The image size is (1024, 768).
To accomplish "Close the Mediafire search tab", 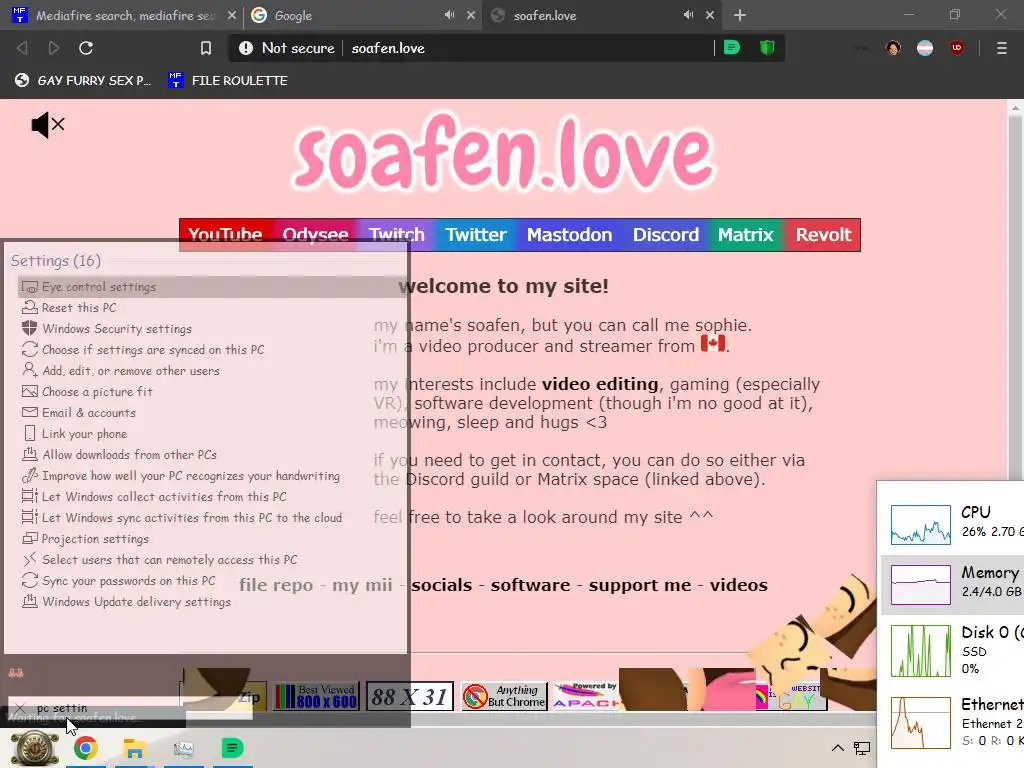I will pos(231,15).
